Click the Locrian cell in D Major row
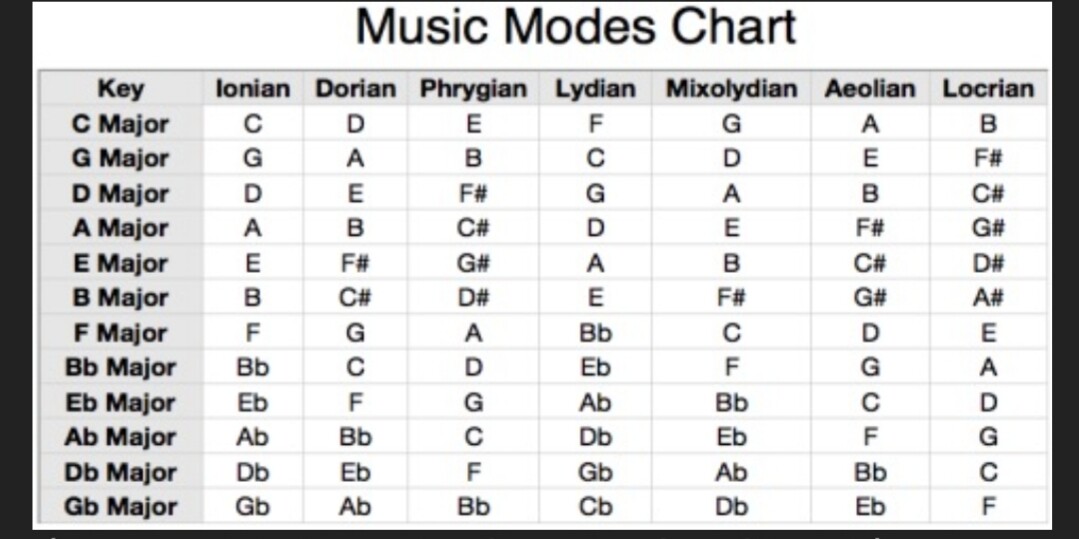Screen dimensions: 1079x539 (x=987, y=193)
